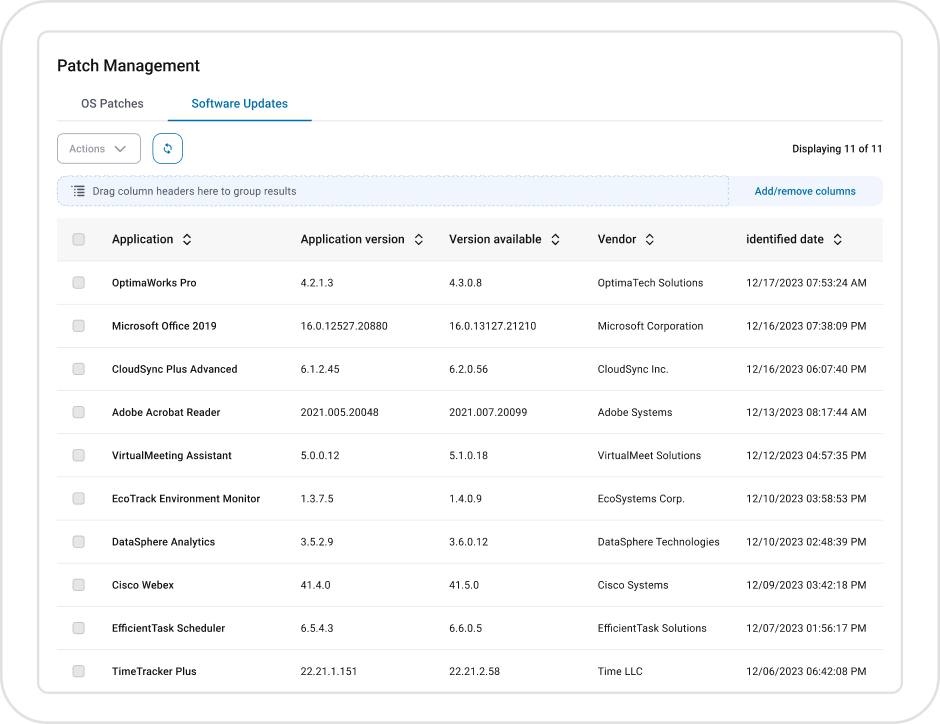Viewport: 940px width, 724px height.
Task: Open the Actions dropdown
Action: (99, 149)
